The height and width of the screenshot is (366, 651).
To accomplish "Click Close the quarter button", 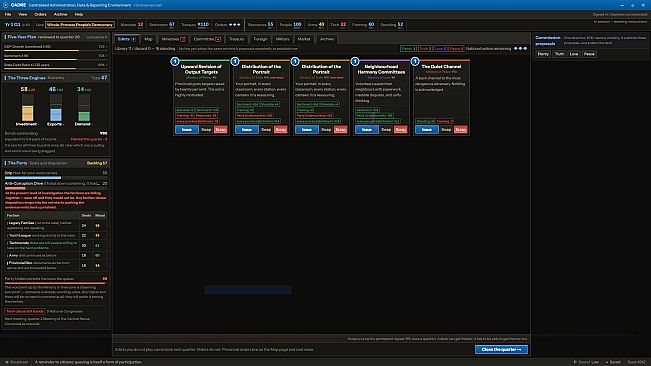I will tap(502, 349).
